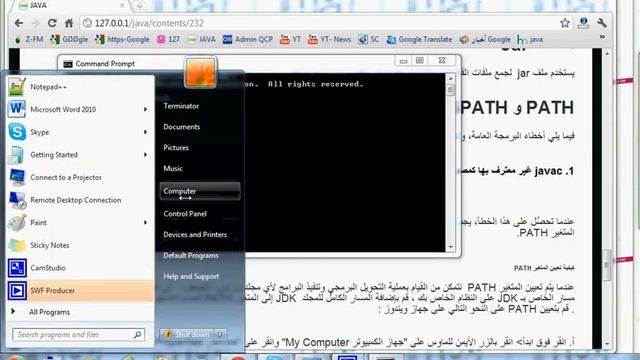Expand Microsoft Word 2010 jump list arrow
The image size is (640, 360).
145,109
